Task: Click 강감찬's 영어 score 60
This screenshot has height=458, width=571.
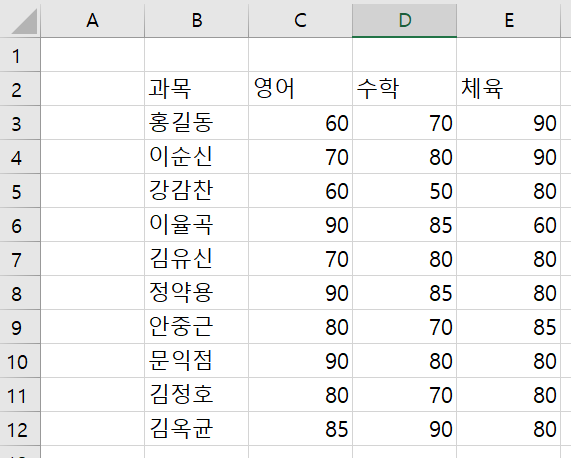Action: (x=300, y=191)
